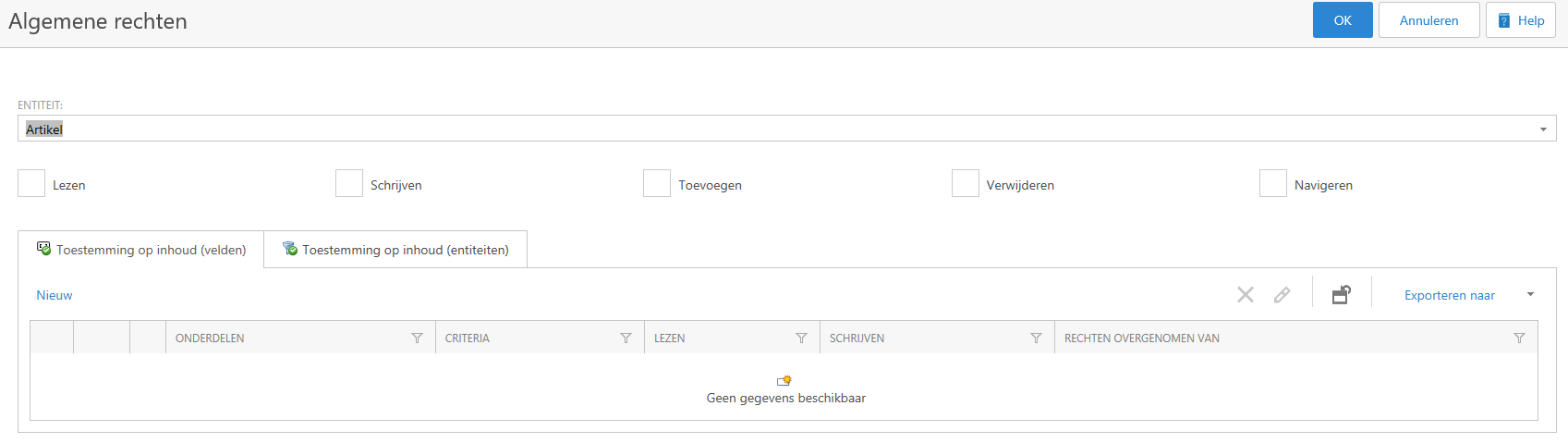Click the filter icon in Lezen column
Screen dimensions: 1568x443
(801, 338)
